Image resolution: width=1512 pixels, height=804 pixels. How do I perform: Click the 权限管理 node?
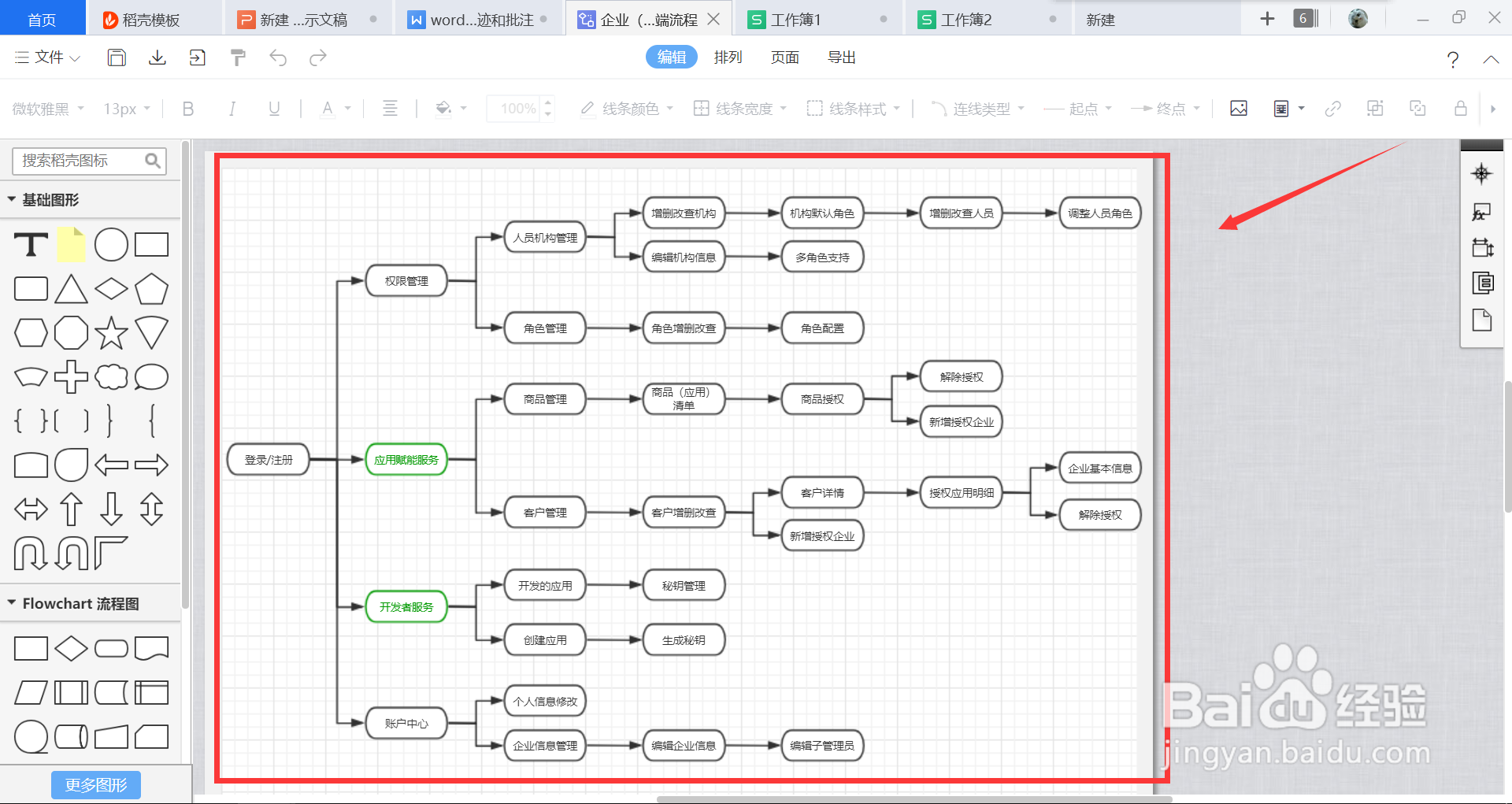pyautogui.click(x=406, y=281)
